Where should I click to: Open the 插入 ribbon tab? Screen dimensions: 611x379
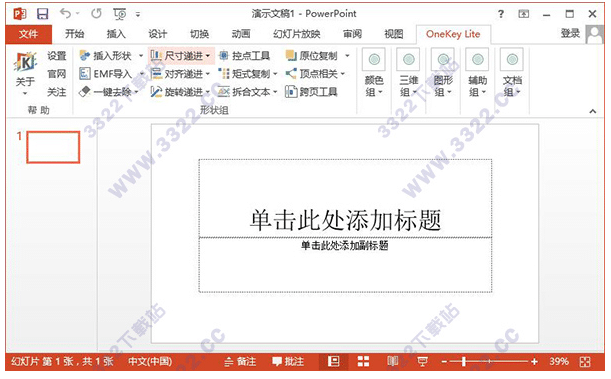pos(116,34)
